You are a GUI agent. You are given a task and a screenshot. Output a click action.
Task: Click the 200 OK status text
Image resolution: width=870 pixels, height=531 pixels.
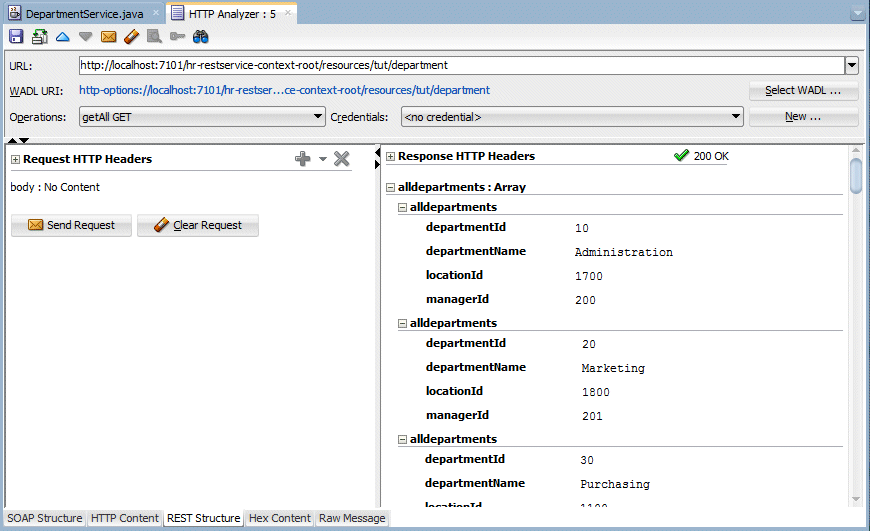pyautogui.click(x=711, y=156)
